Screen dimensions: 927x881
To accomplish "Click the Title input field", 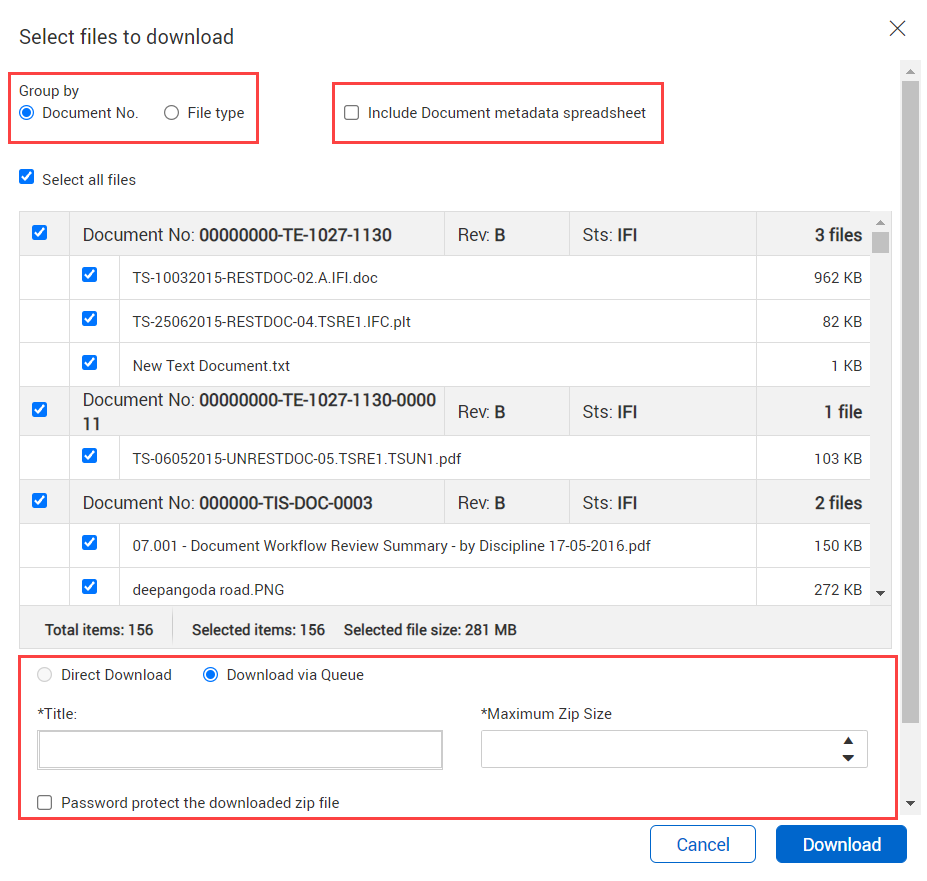I will (x=240, y=750).
